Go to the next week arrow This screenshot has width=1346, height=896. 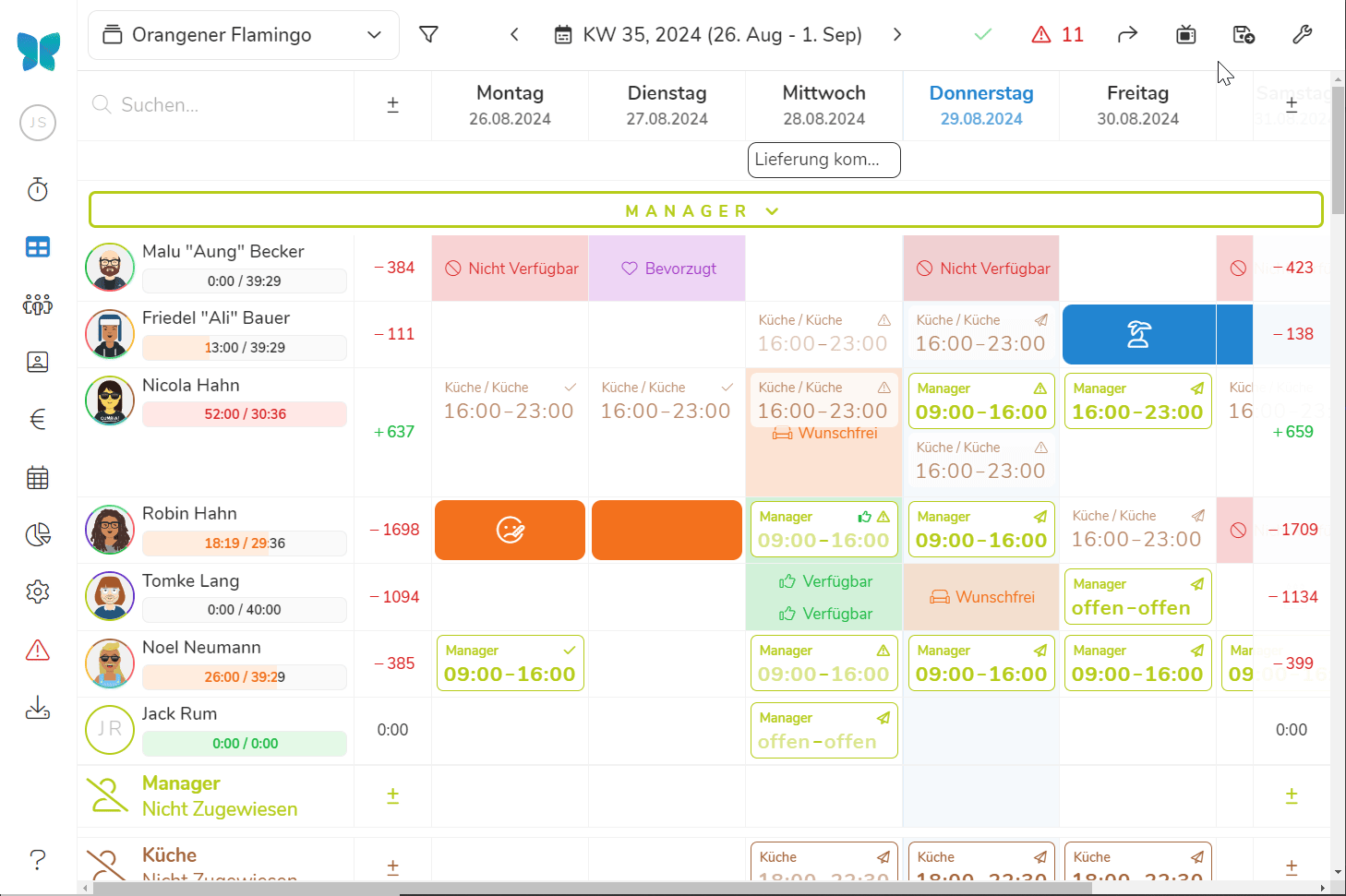pos(897,35)
